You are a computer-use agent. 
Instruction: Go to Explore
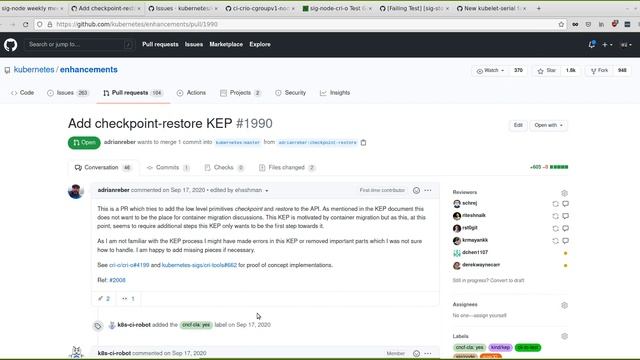click(x=260, y=44)
